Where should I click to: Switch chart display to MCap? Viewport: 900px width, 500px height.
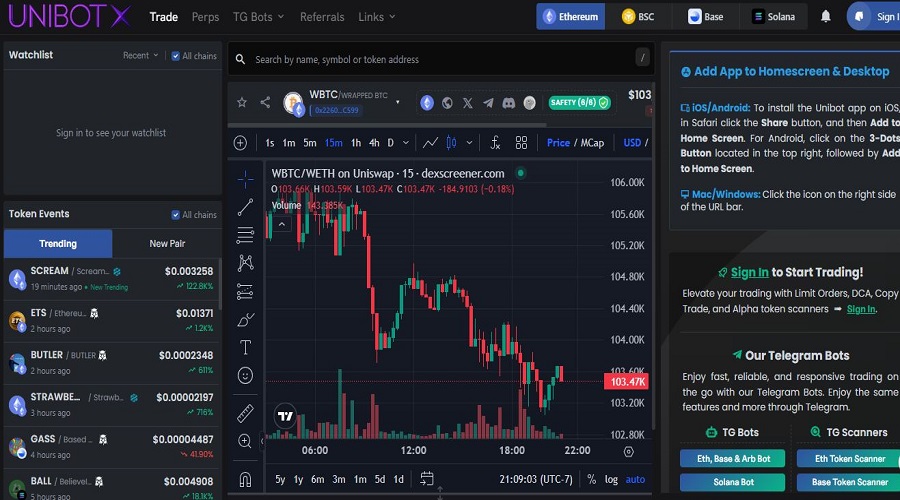point(592,142)
